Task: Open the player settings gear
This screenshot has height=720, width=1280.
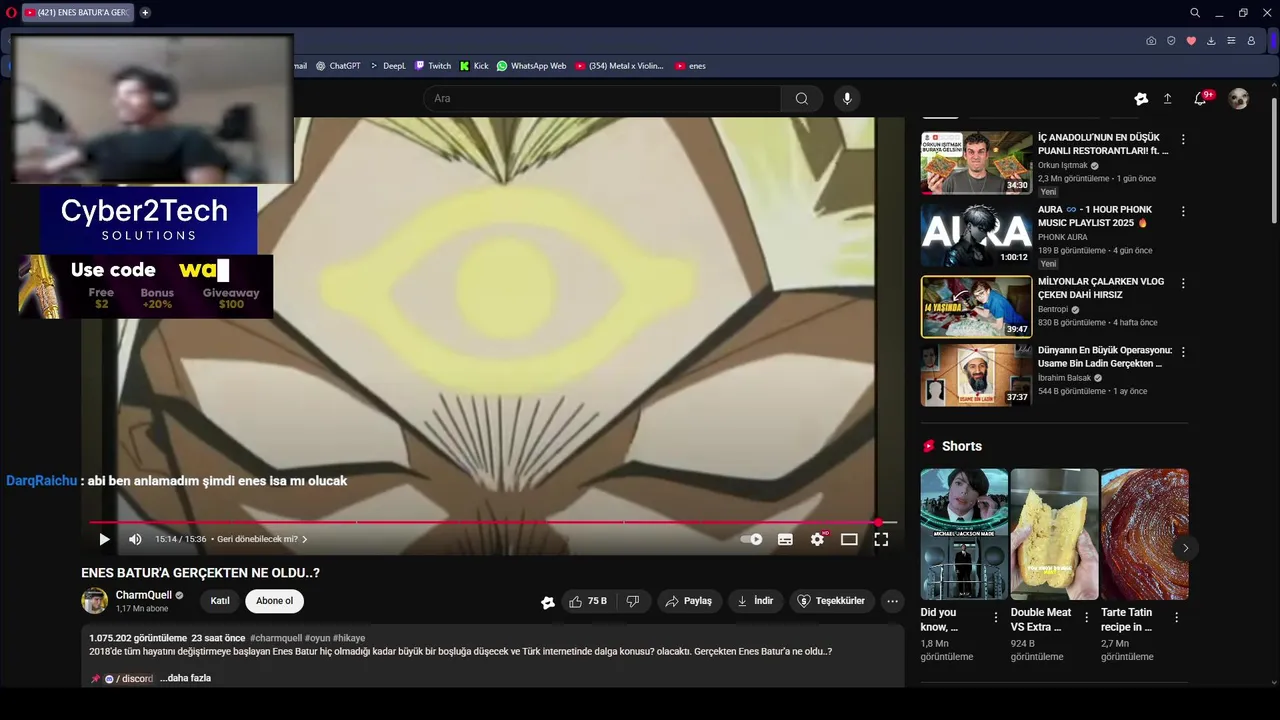Action: tap(817, 539)
